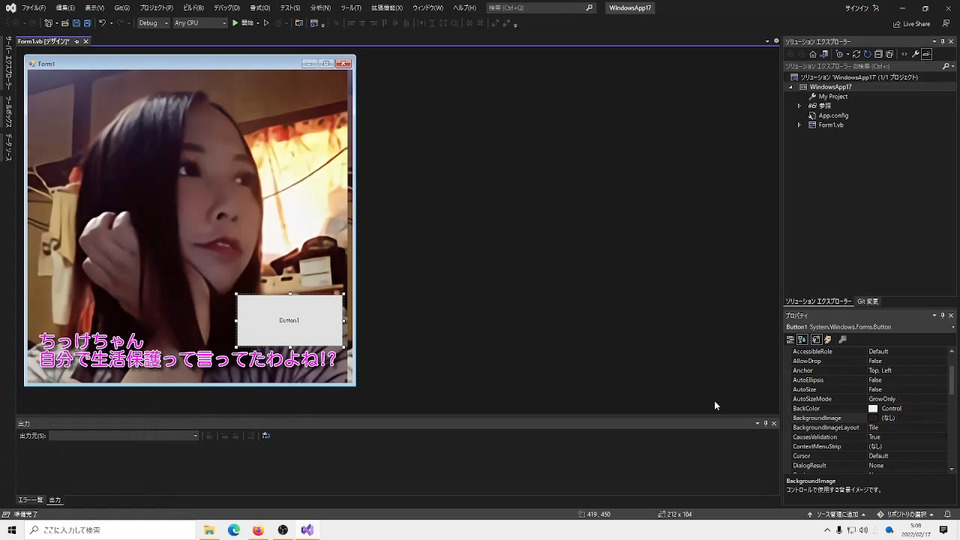Open Button1 object selector dropdown in Properties

click(x=953, y=327)
